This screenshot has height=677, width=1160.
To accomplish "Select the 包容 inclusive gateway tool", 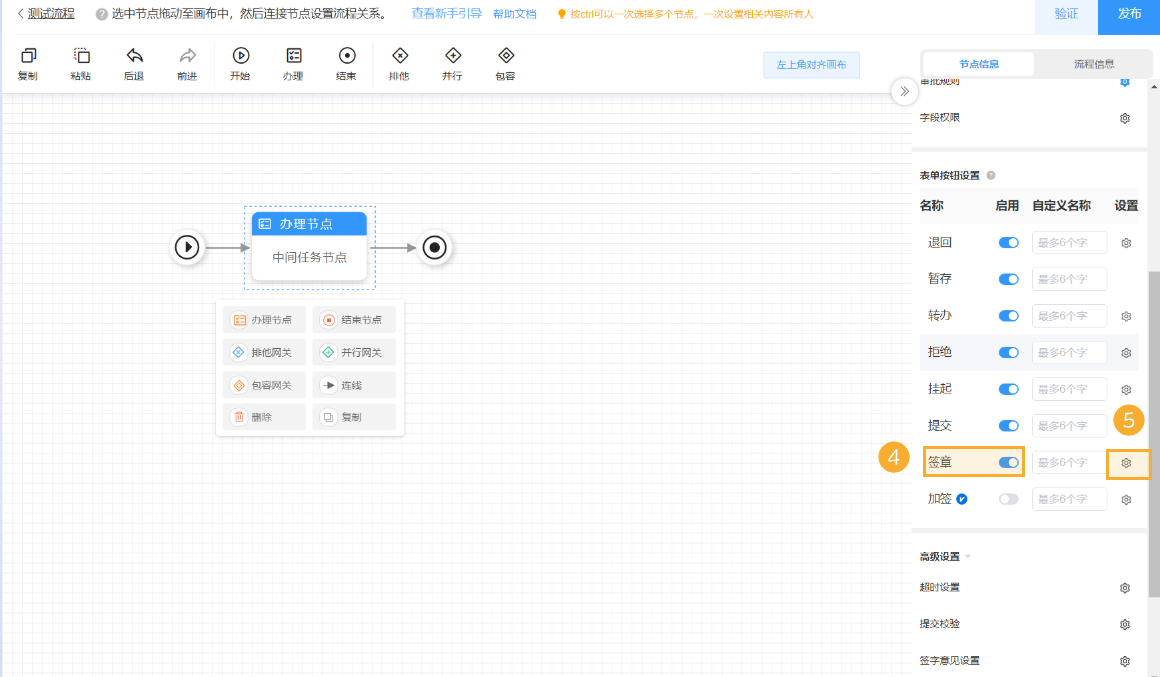I will tap(506, 57).
